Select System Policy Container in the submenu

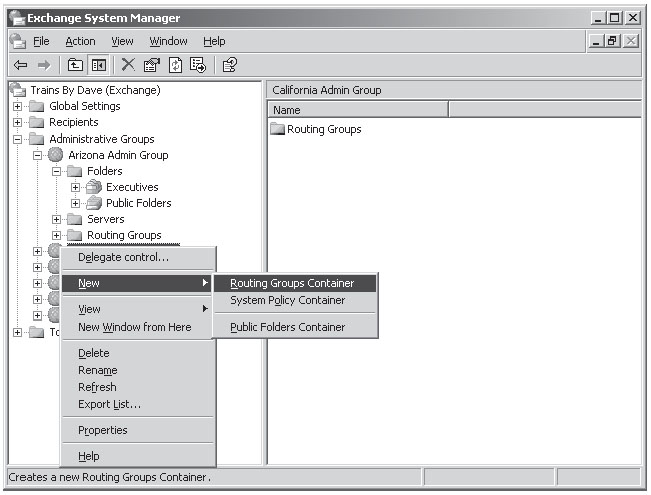pyautogui.click(x=295, y=300)
